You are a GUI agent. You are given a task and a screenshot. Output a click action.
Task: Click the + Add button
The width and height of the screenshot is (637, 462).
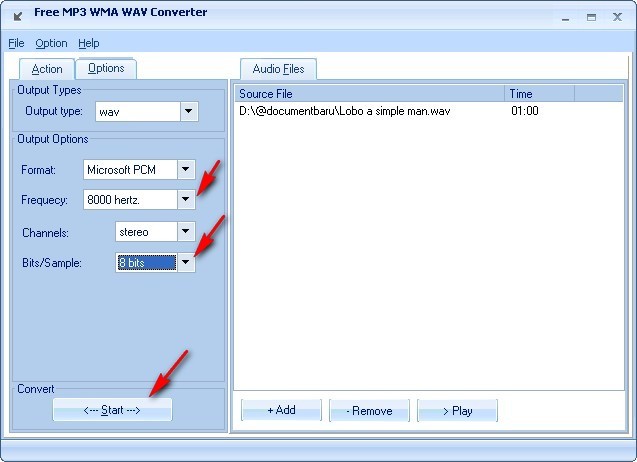tap(281, 410)
